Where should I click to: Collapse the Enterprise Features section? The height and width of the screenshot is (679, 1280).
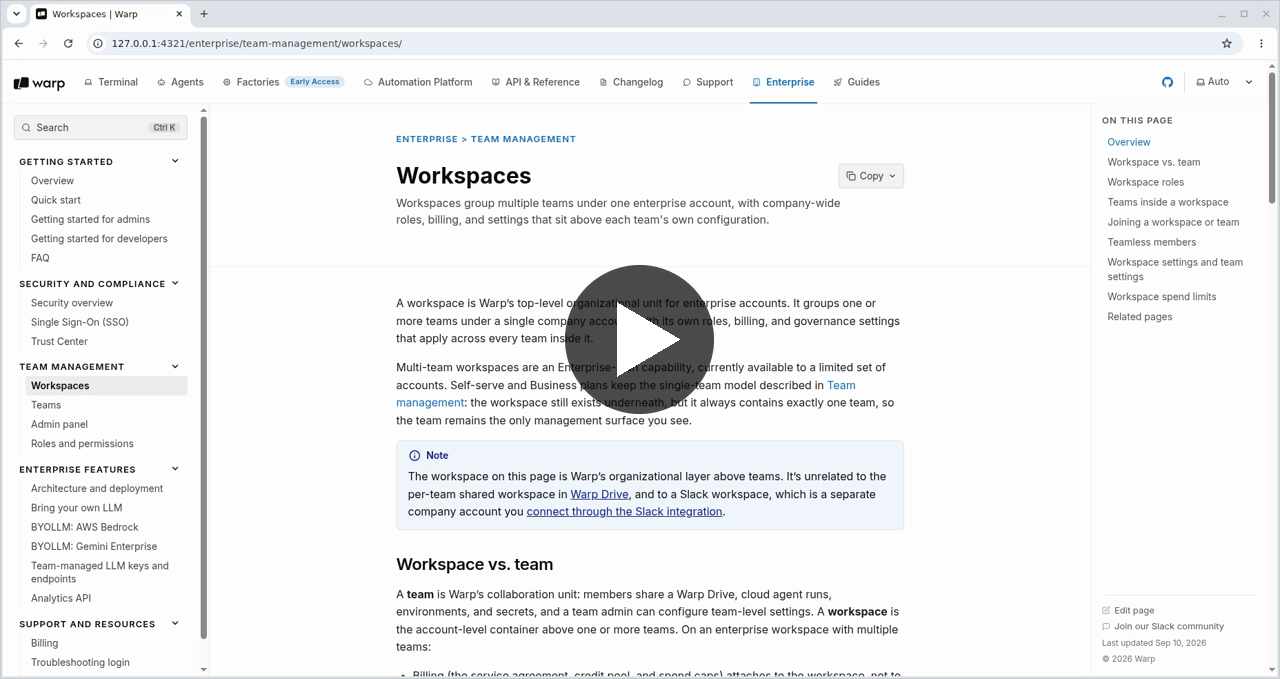coord(175,469)
